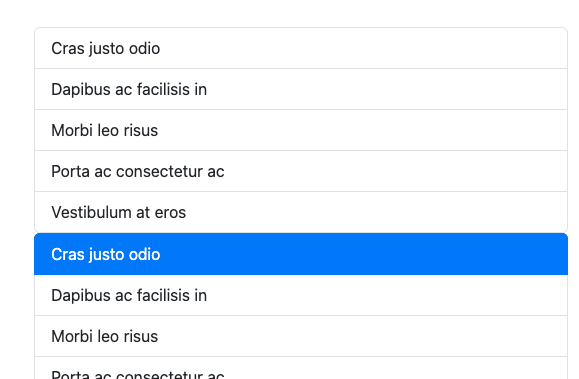Select Morbi leo risus in the second list group
This screenshot has height=379, width=579.
tap(301, 336)
